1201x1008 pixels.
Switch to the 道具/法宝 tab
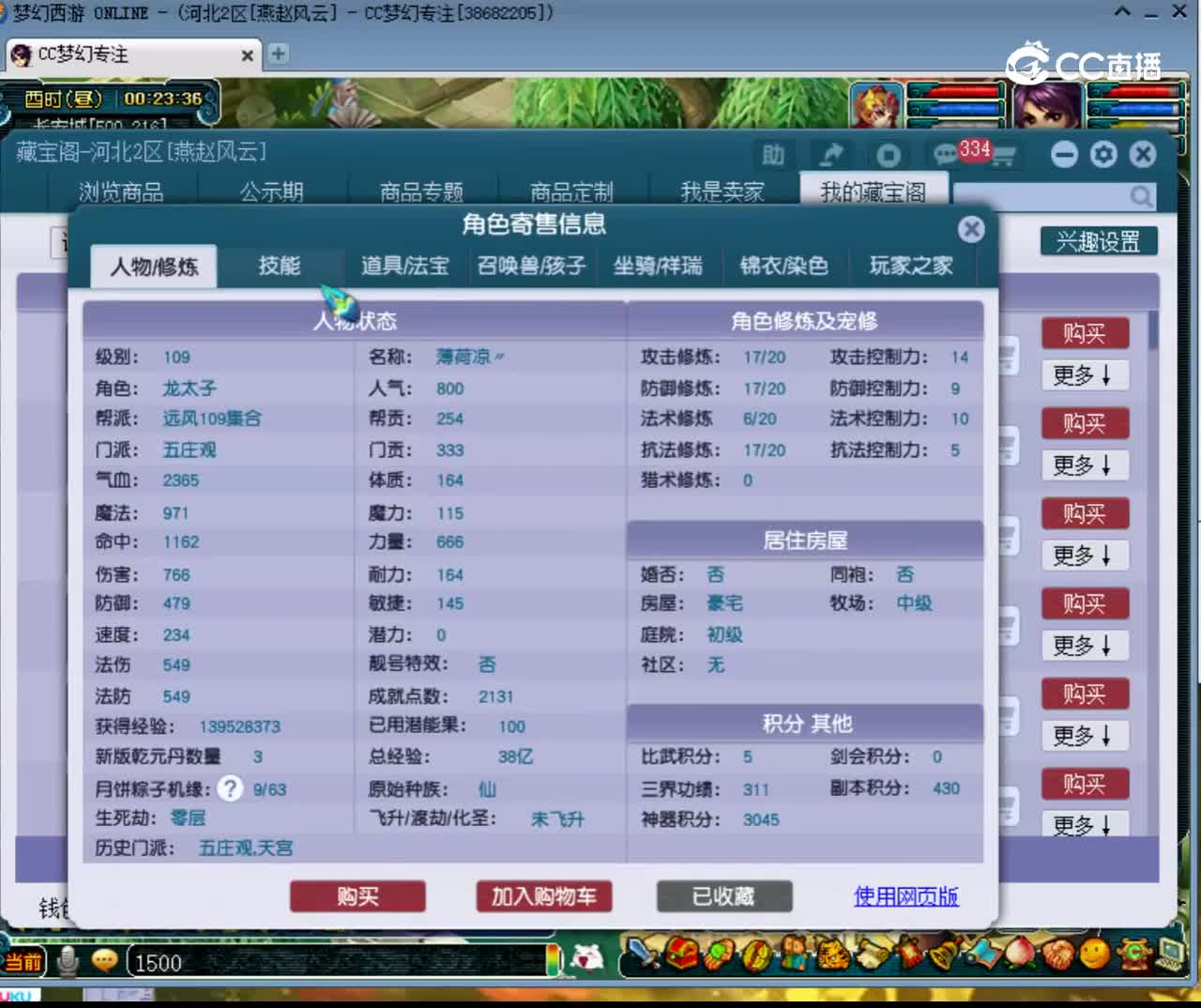tap(405, 266)
